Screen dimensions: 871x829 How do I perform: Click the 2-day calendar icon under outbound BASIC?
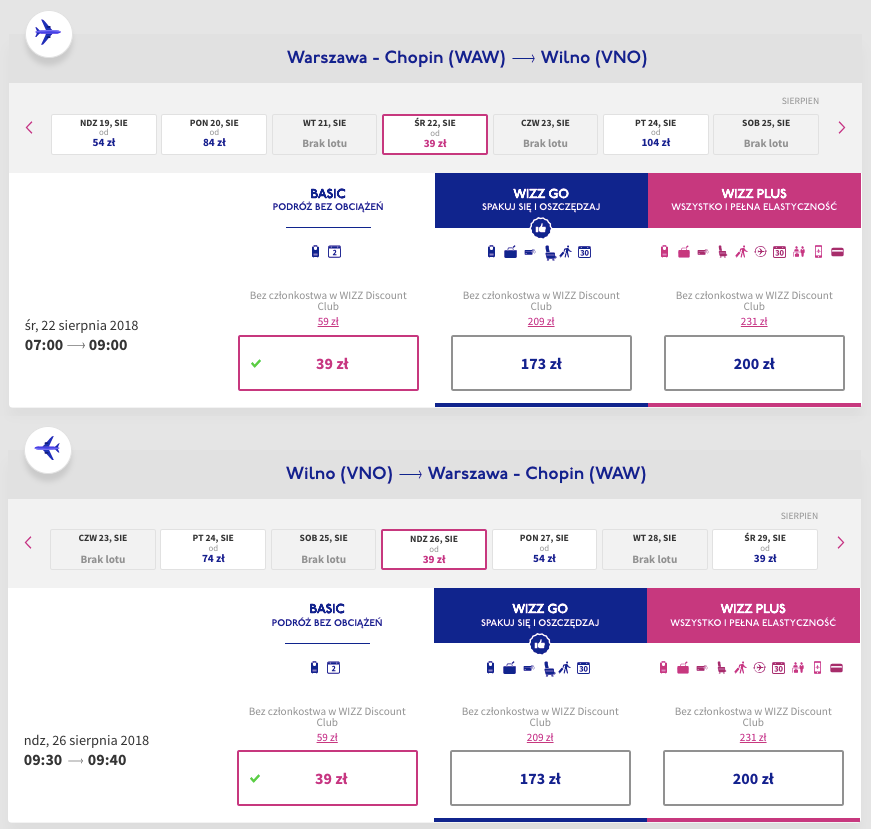click(x=334, y=252)
